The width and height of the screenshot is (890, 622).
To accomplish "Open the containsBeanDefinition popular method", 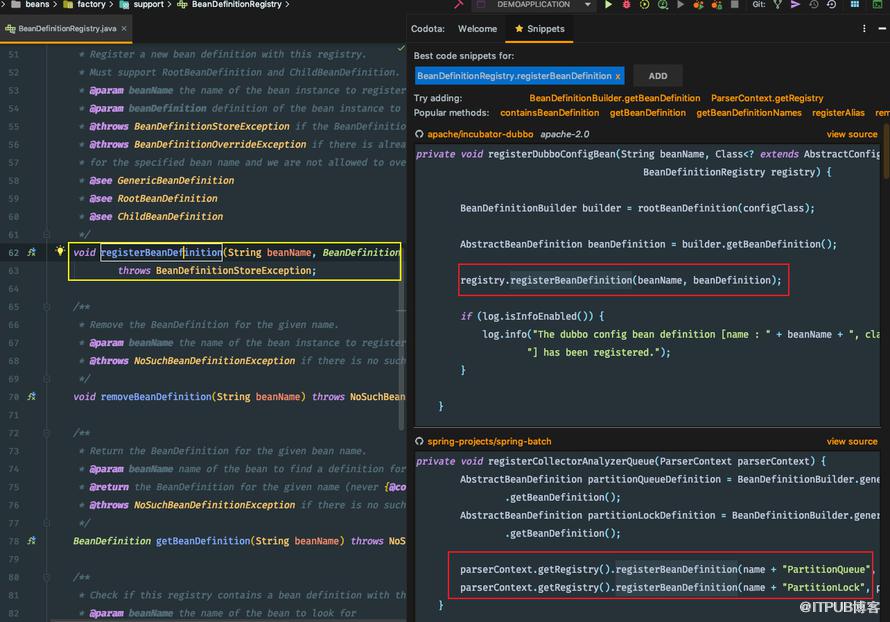I will (549, 113).
